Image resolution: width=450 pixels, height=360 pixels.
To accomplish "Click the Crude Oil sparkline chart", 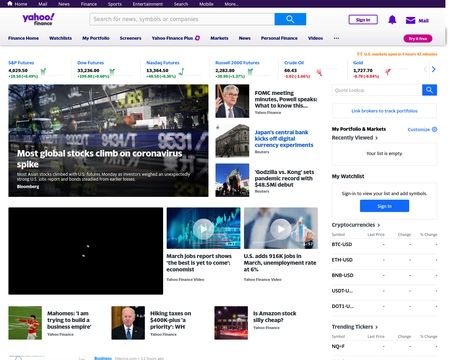I will (x=319, y=72).
